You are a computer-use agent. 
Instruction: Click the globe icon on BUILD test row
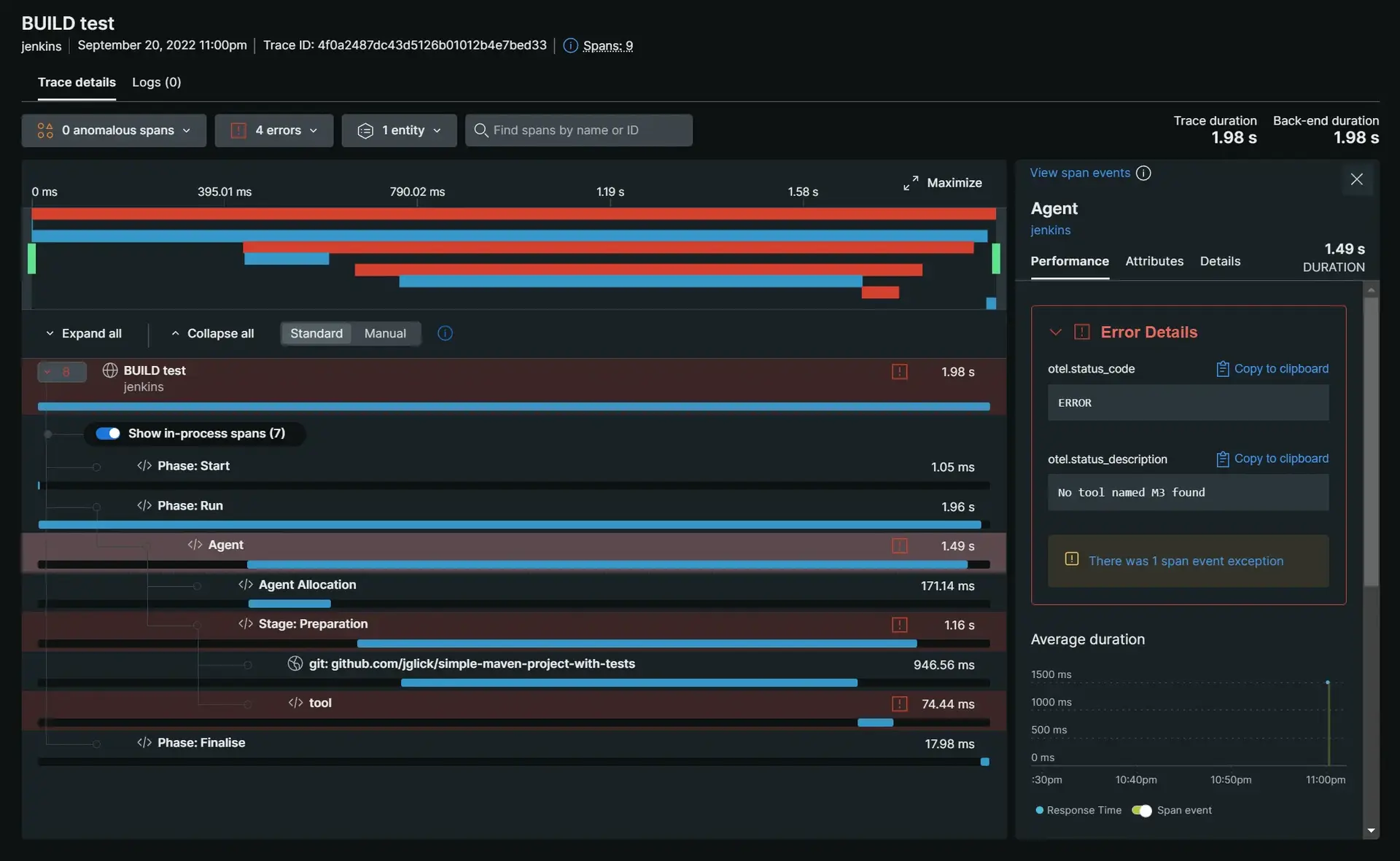[110, 370]
